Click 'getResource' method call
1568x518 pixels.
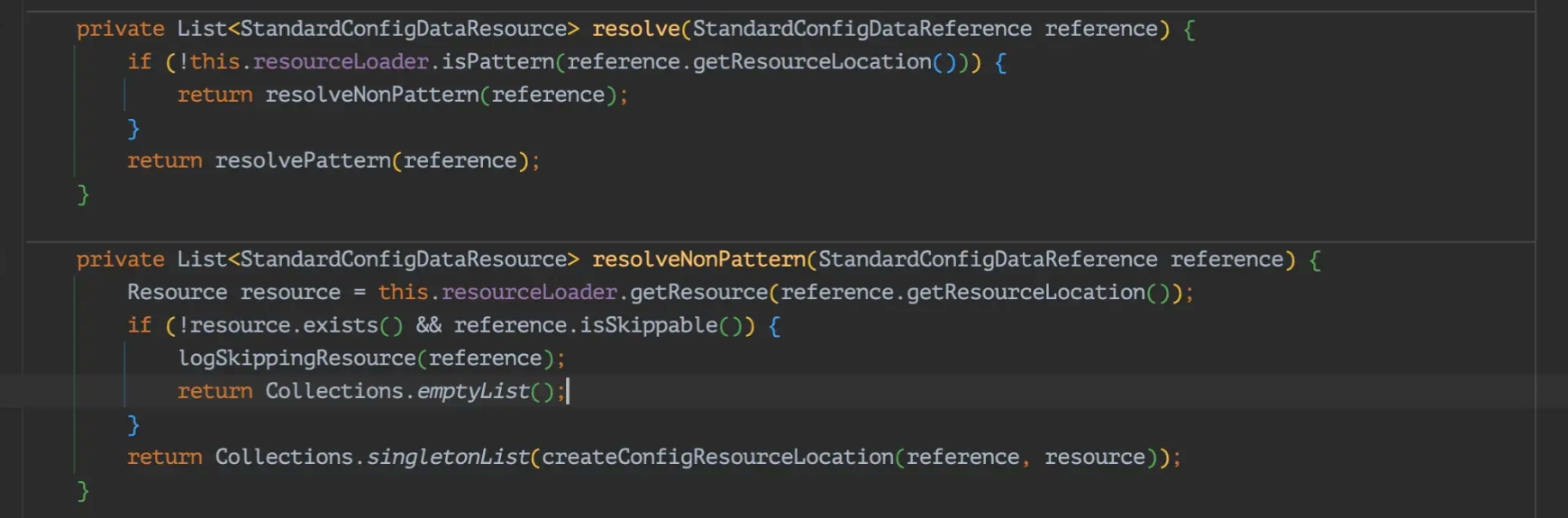tap(698, 292)
